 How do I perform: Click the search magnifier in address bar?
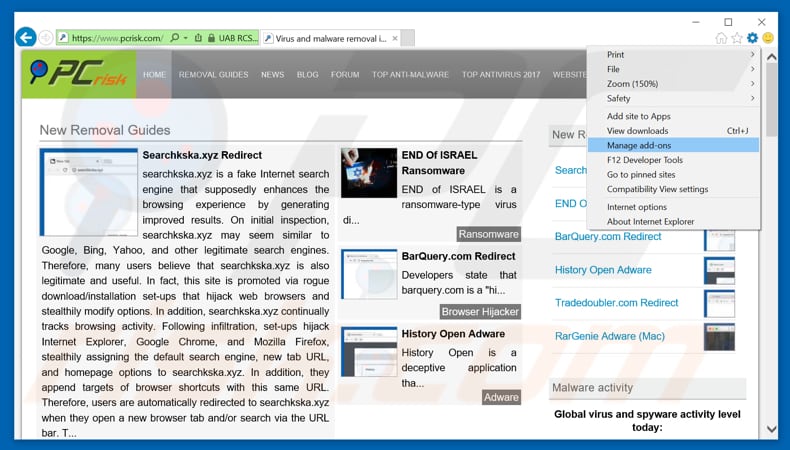coord(174,38)
